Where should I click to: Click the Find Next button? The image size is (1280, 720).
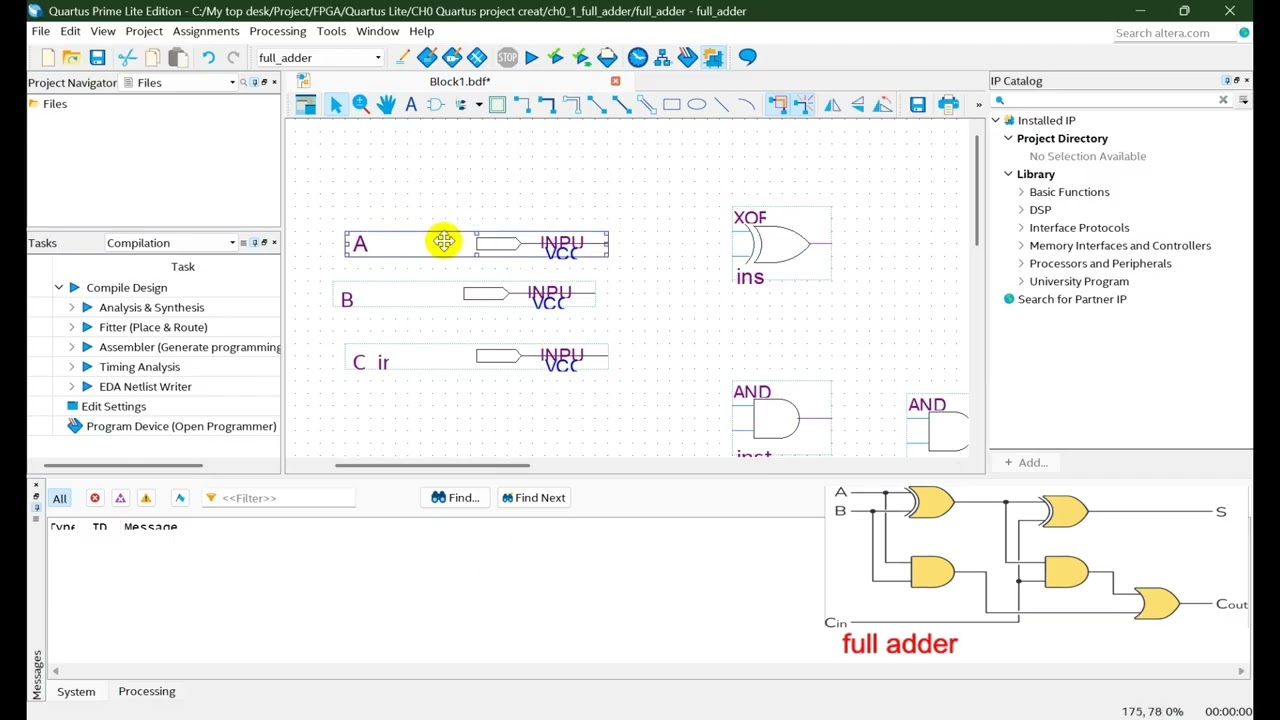pos(534,498)
